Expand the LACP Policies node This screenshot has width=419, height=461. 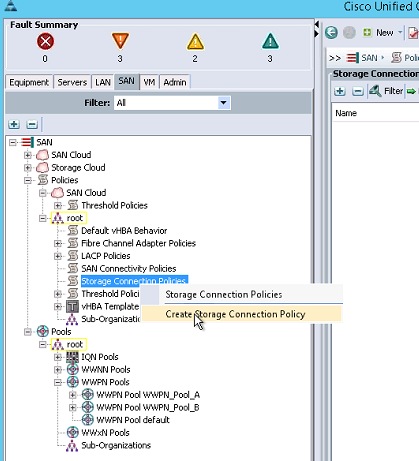[58, 256]
